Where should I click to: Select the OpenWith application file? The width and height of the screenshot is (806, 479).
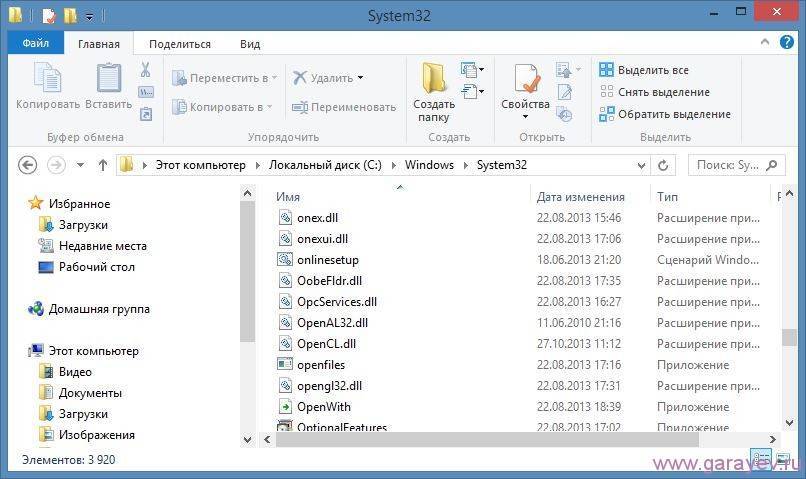click(324, 407)
